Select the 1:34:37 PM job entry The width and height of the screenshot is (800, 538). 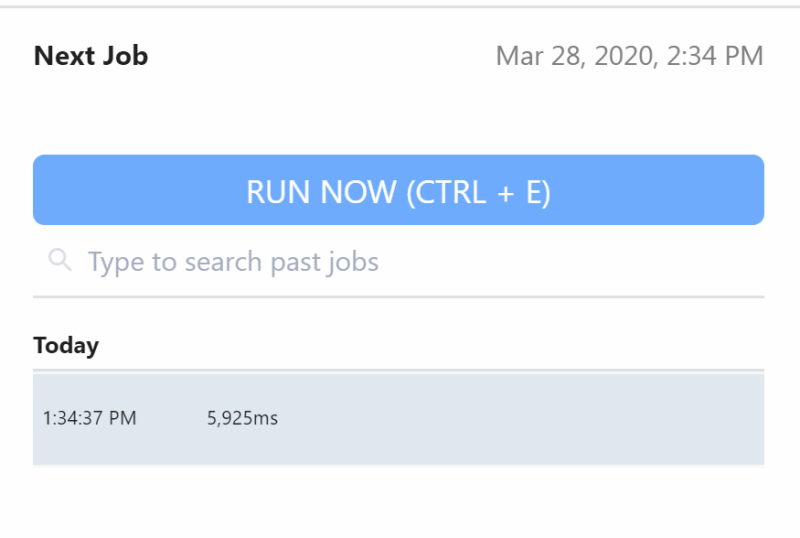tap(398, 419)
